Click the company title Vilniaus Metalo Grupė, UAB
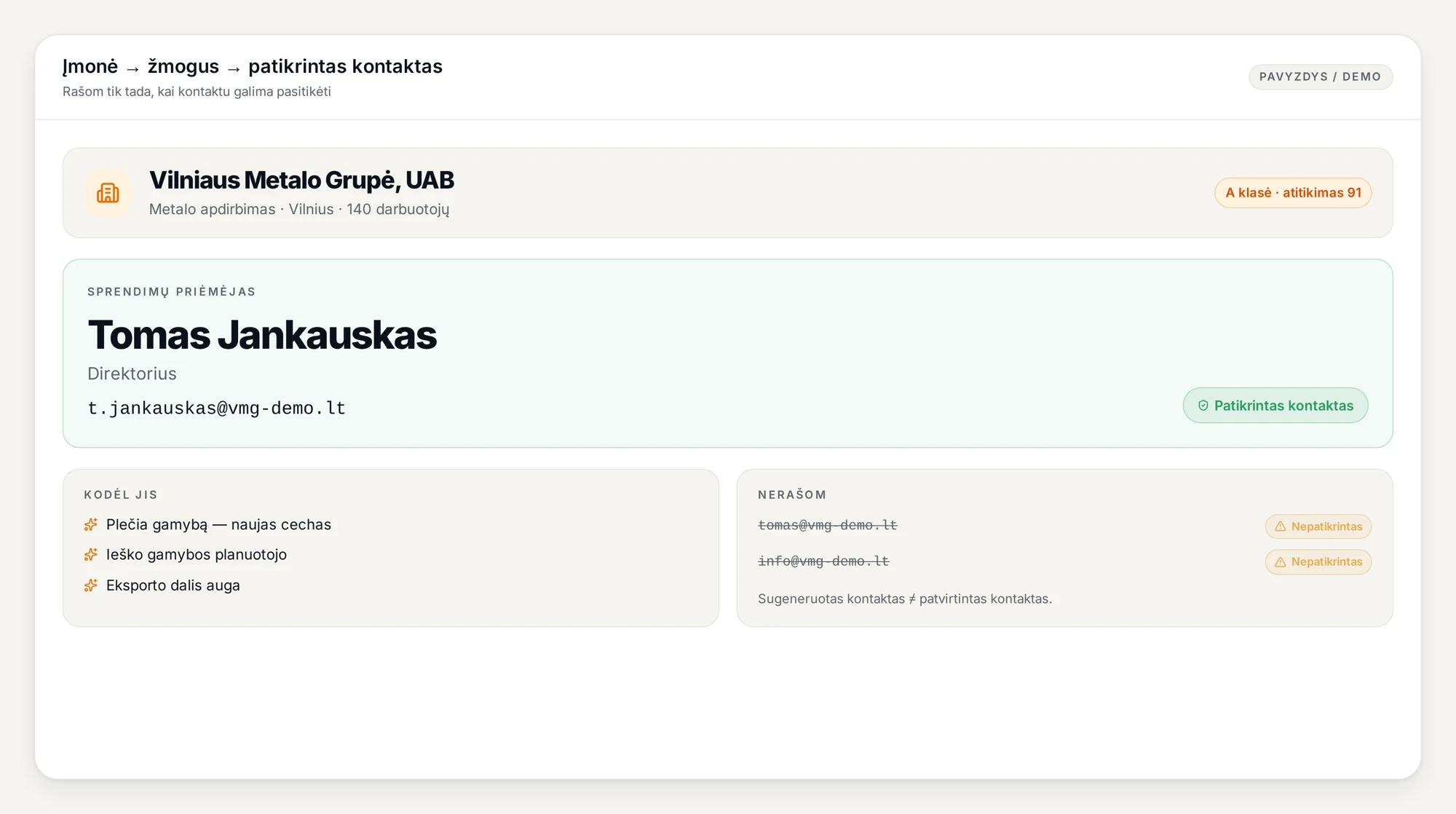The image size is (1456, 814). 301,180
